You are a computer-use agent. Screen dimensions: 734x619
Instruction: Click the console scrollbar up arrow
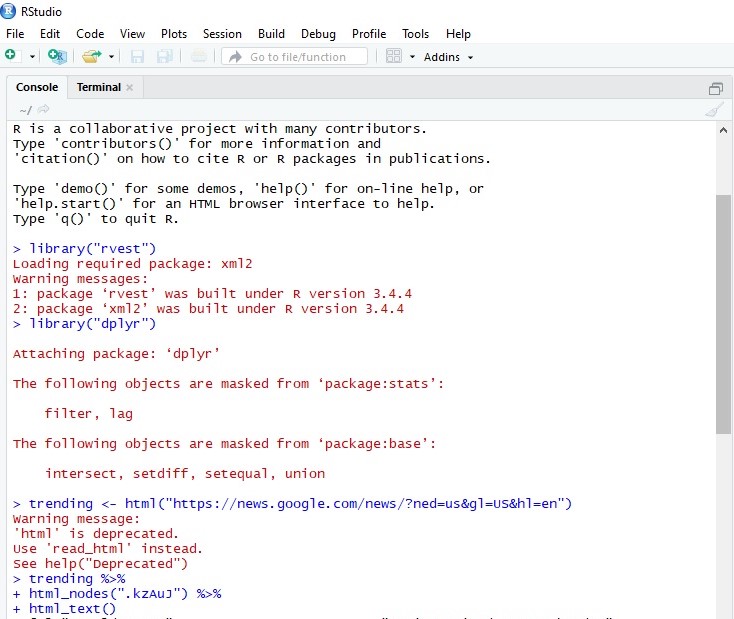pyautogui.click(x=723, y=130)
